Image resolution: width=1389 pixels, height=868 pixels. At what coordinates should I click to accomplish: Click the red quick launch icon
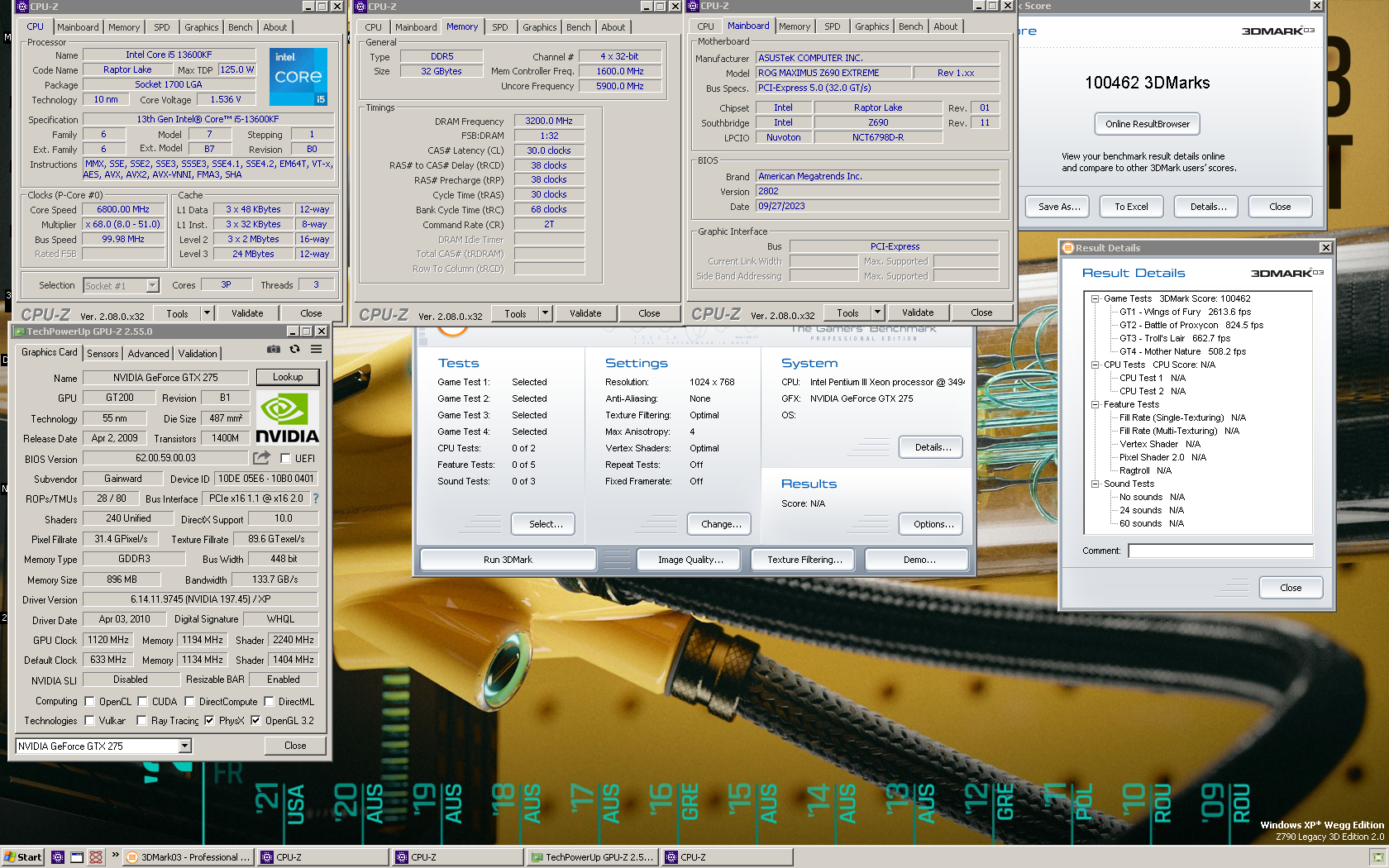[96, 857]
